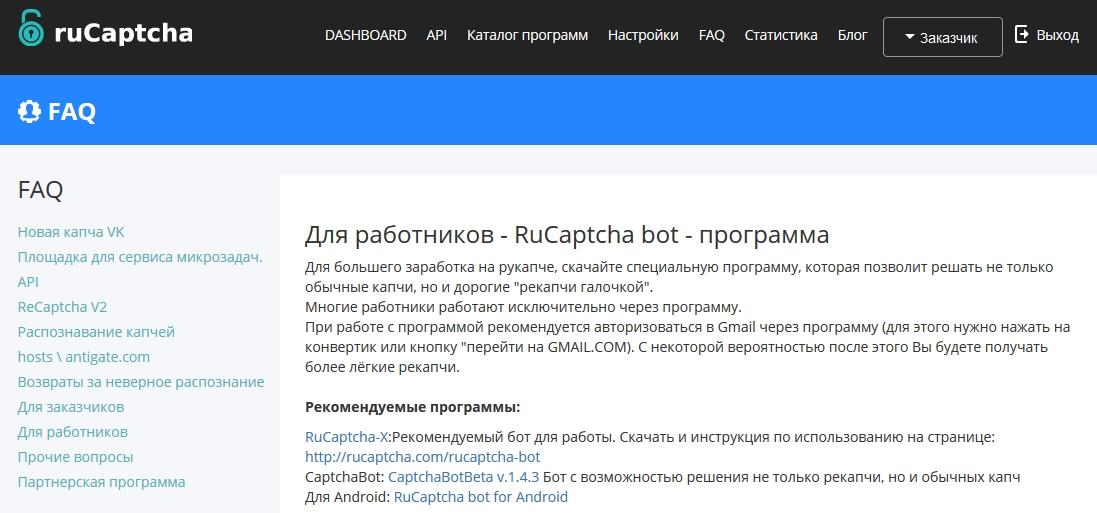This screenshot has height=513, width=1097.
Task: Open Распознавание капчей sidebar link
Action: pos(96,332)
